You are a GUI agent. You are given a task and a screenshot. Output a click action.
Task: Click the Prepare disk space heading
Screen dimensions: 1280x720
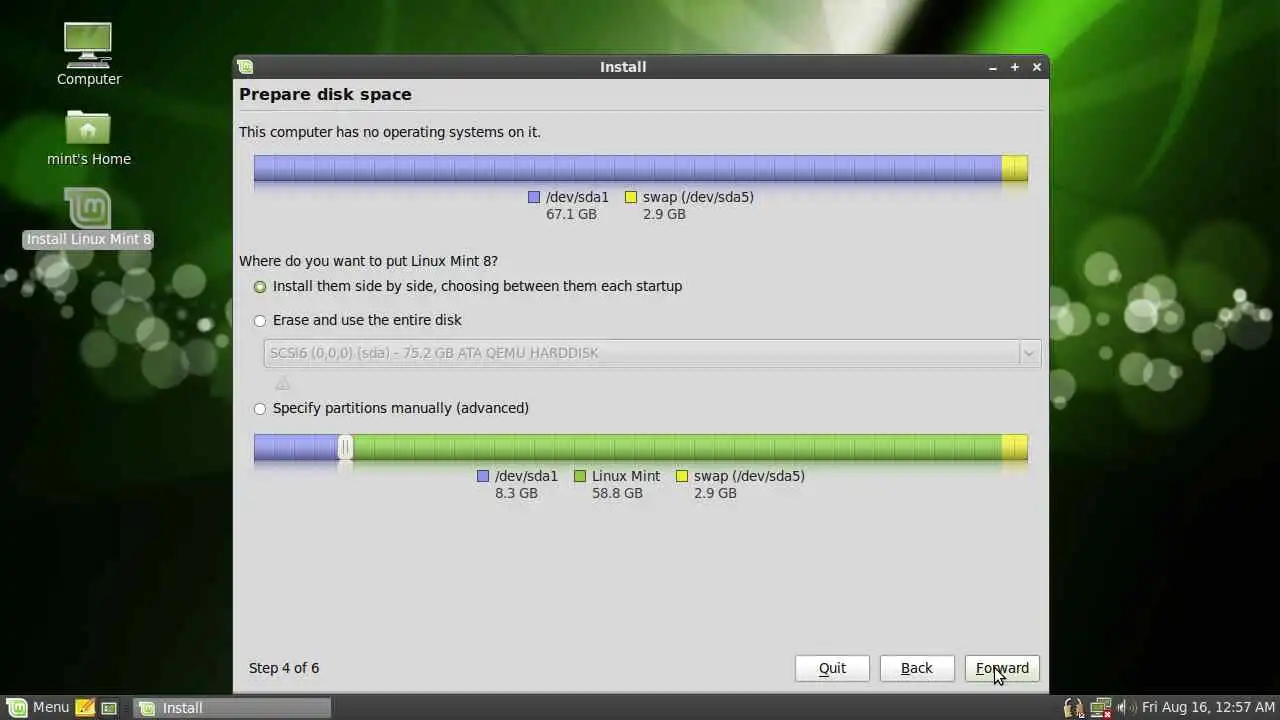pos(325,94)
